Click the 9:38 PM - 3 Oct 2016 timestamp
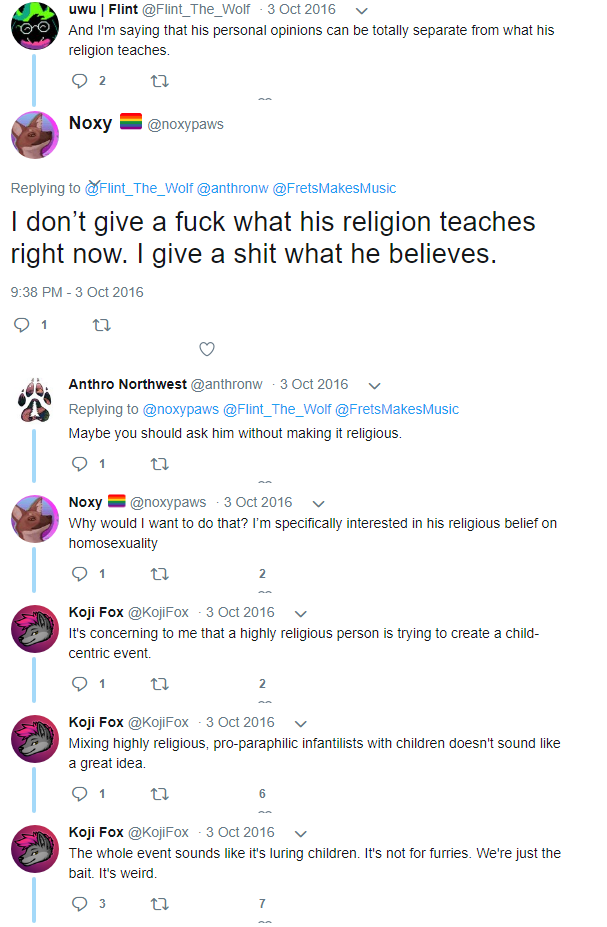Viewport: 607px width, 927px height. [x=77, y=292]
